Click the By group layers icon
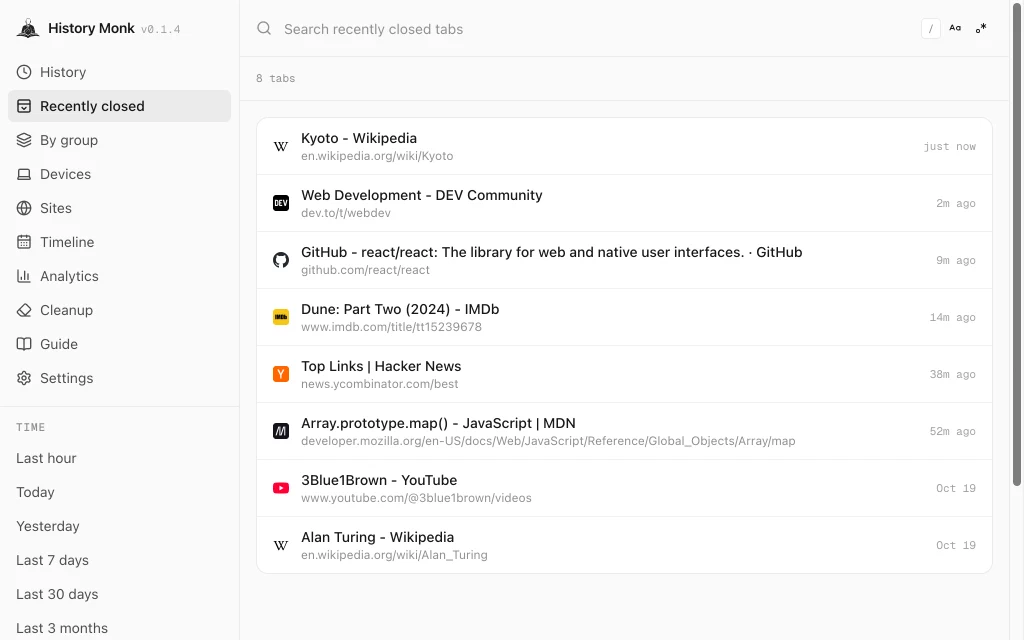 coord(24,140)
